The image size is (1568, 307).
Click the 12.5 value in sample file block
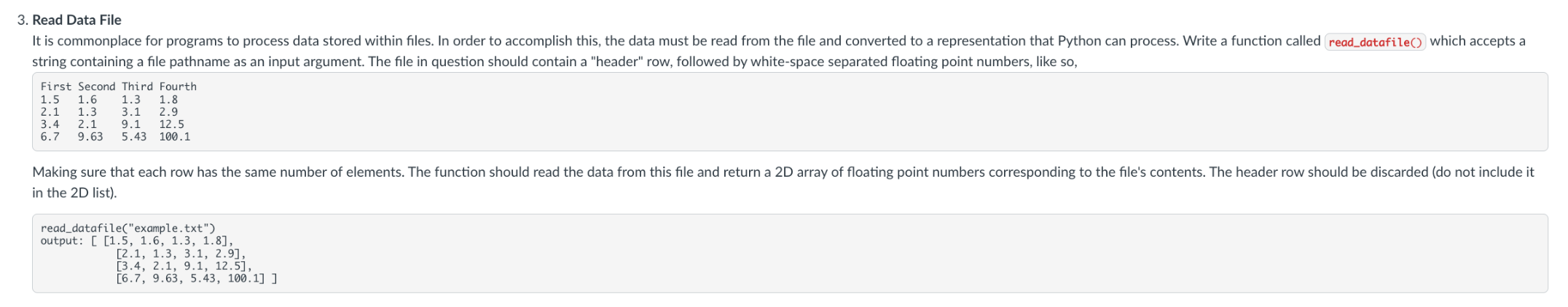point(172,124)
